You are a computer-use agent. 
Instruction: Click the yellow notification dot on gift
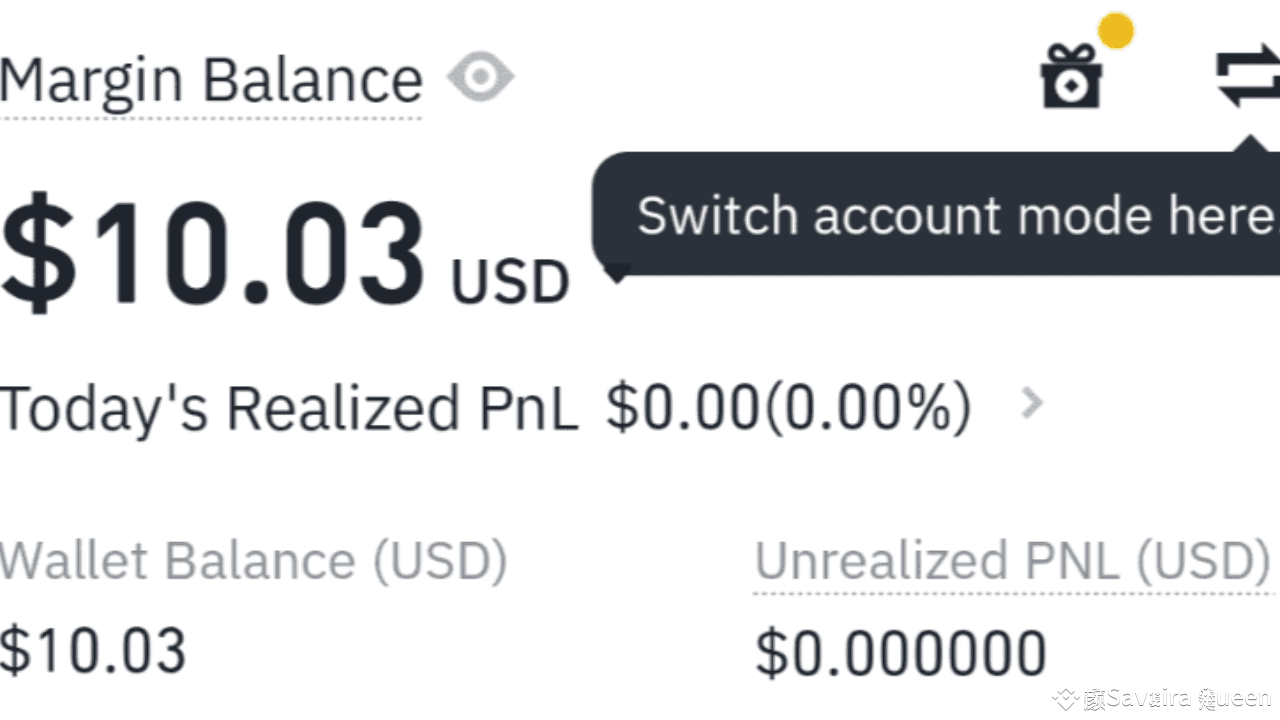pyautogui.click(x=1116, y=31)
